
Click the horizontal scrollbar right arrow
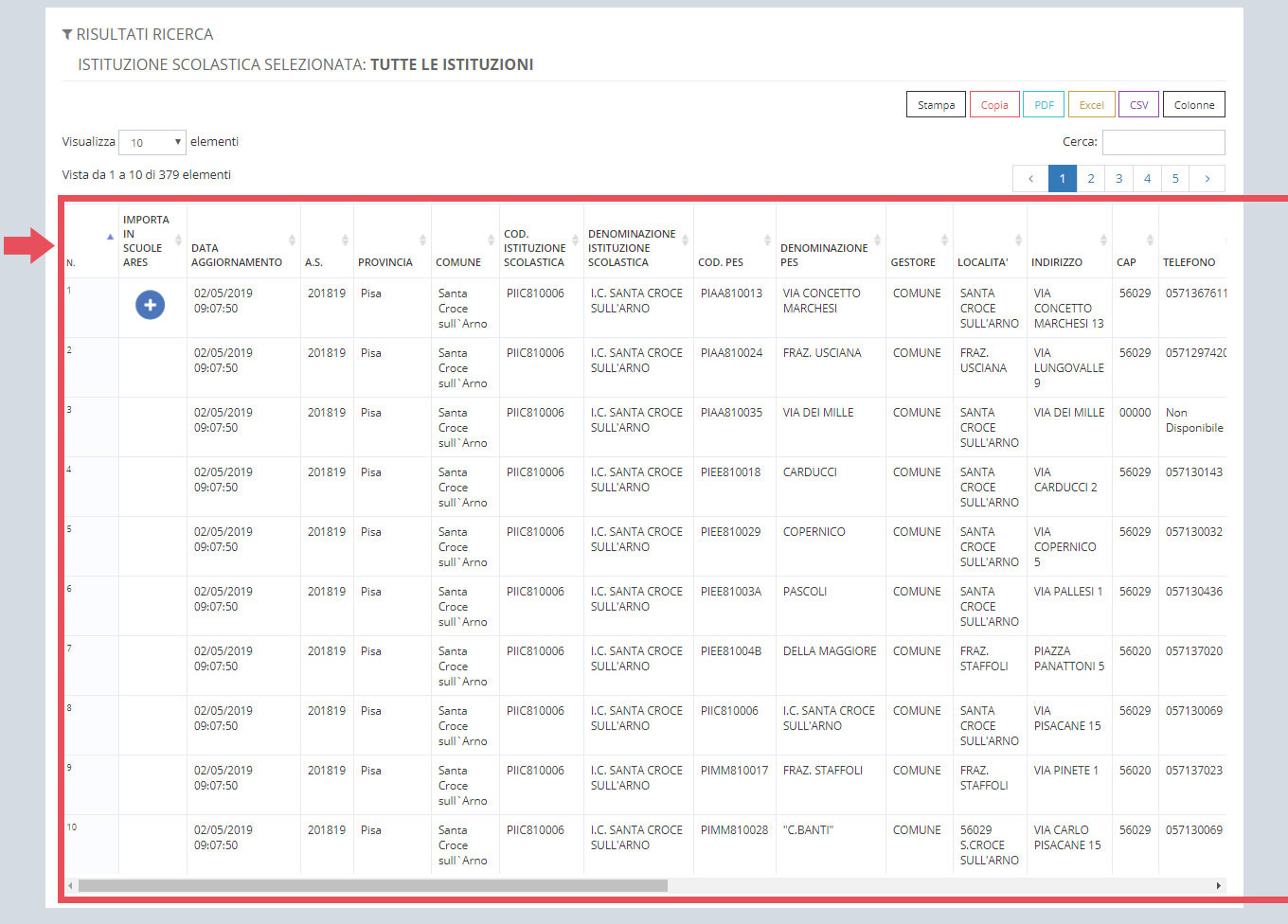tap(1218, 886)
